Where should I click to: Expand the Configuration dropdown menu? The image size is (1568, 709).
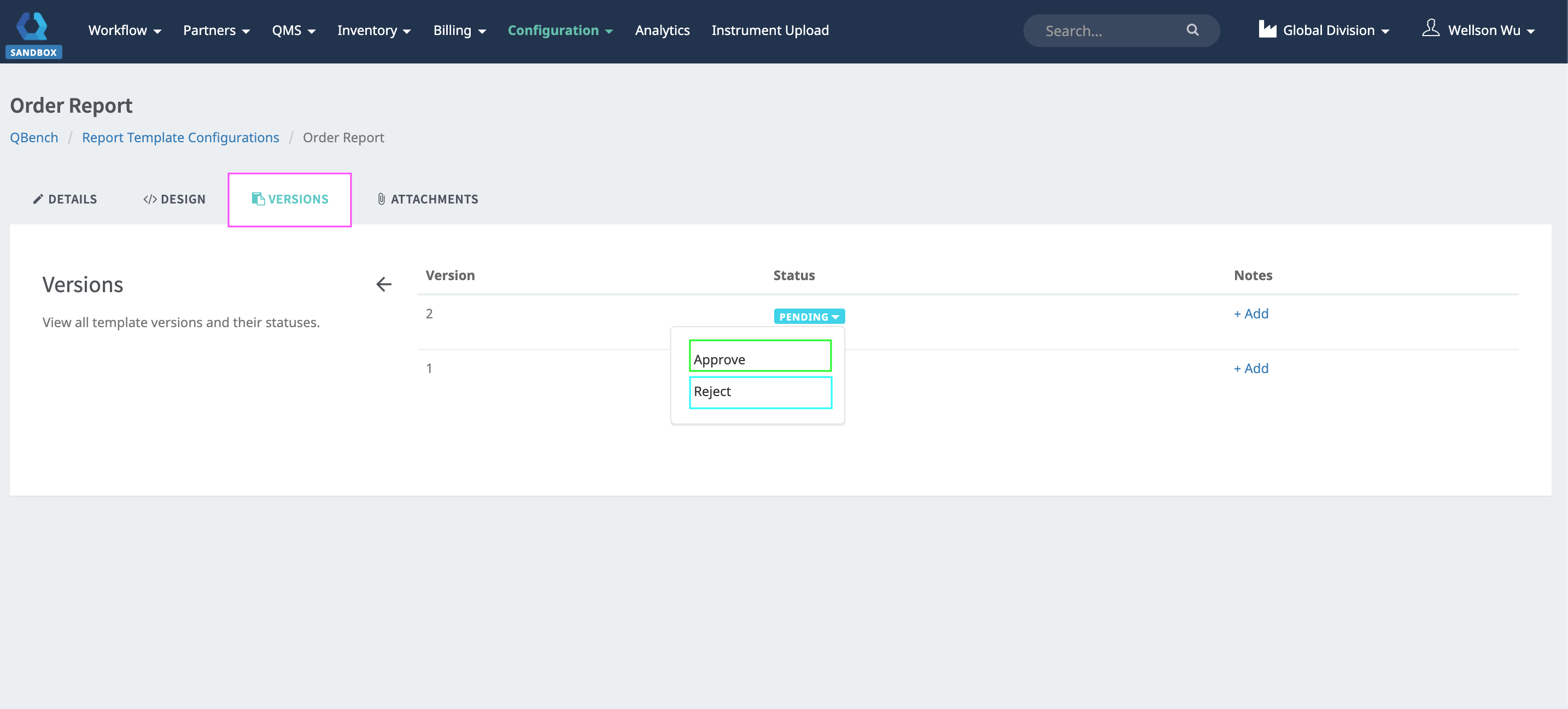point(559,31)
